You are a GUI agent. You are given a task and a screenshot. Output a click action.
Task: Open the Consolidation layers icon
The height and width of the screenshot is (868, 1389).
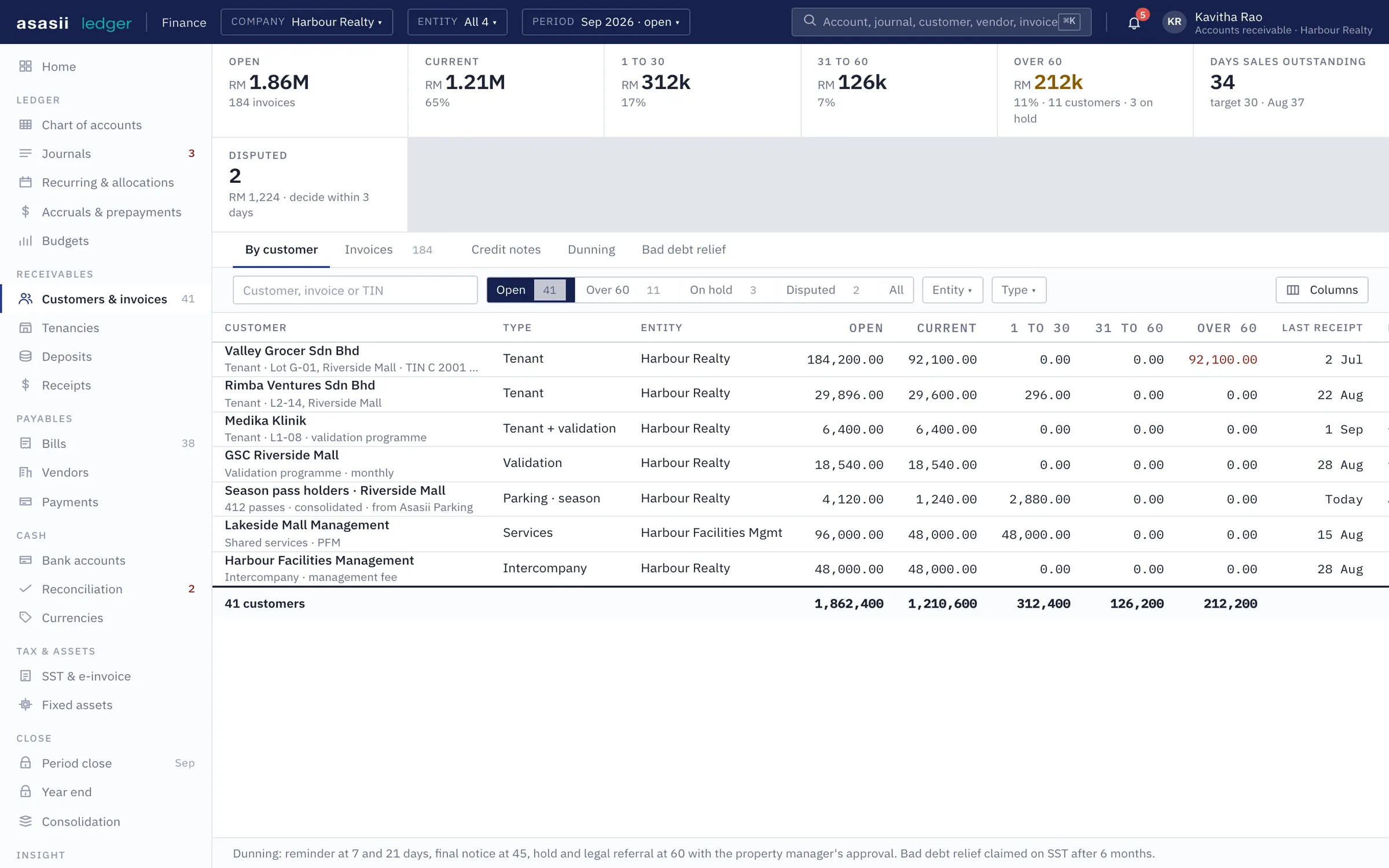[25, 821]
